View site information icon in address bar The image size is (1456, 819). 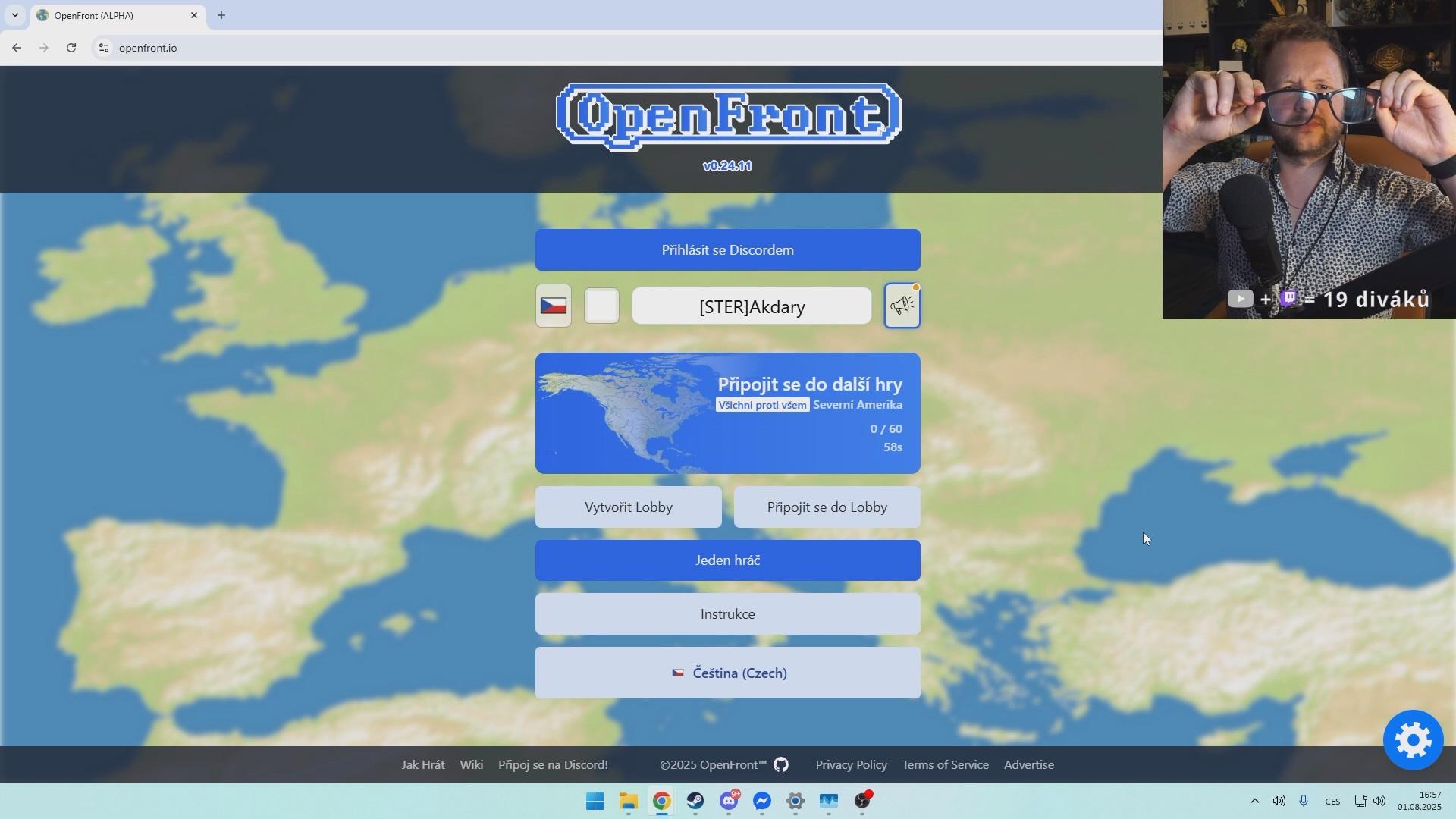pos(104,48)
